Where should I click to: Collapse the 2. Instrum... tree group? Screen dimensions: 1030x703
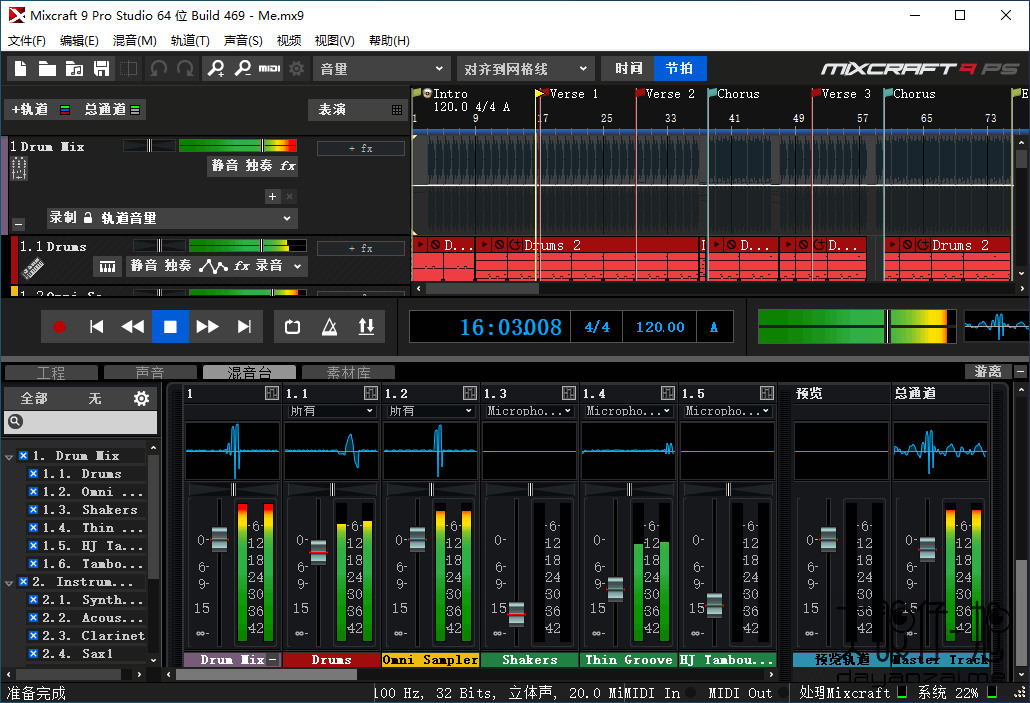(x=9, y=582)
